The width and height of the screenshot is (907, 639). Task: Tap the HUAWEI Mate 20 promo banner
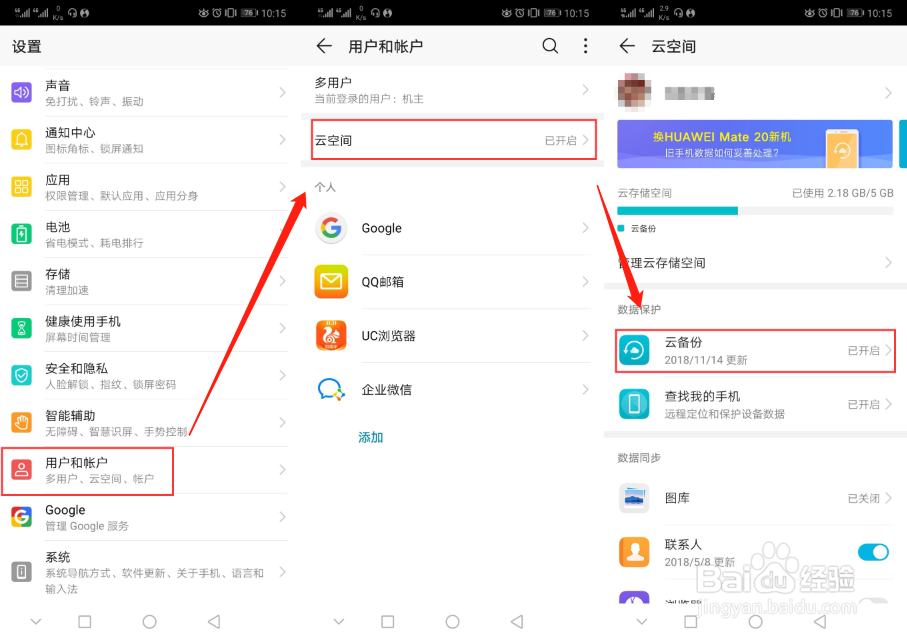point(755,144)
